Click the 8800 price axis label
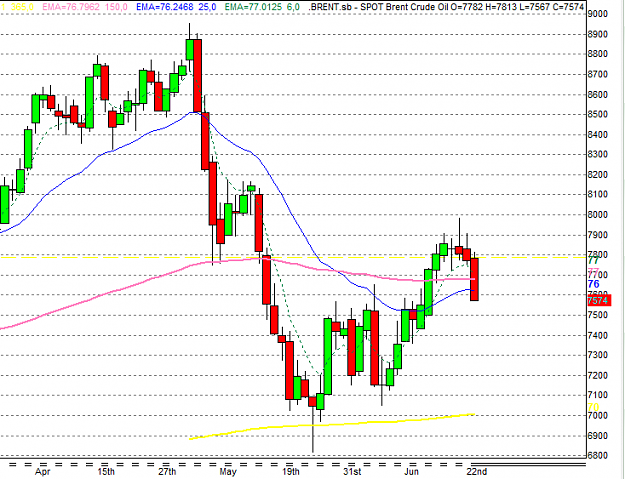This screenshot has height=479, width=625. point(597,54)
